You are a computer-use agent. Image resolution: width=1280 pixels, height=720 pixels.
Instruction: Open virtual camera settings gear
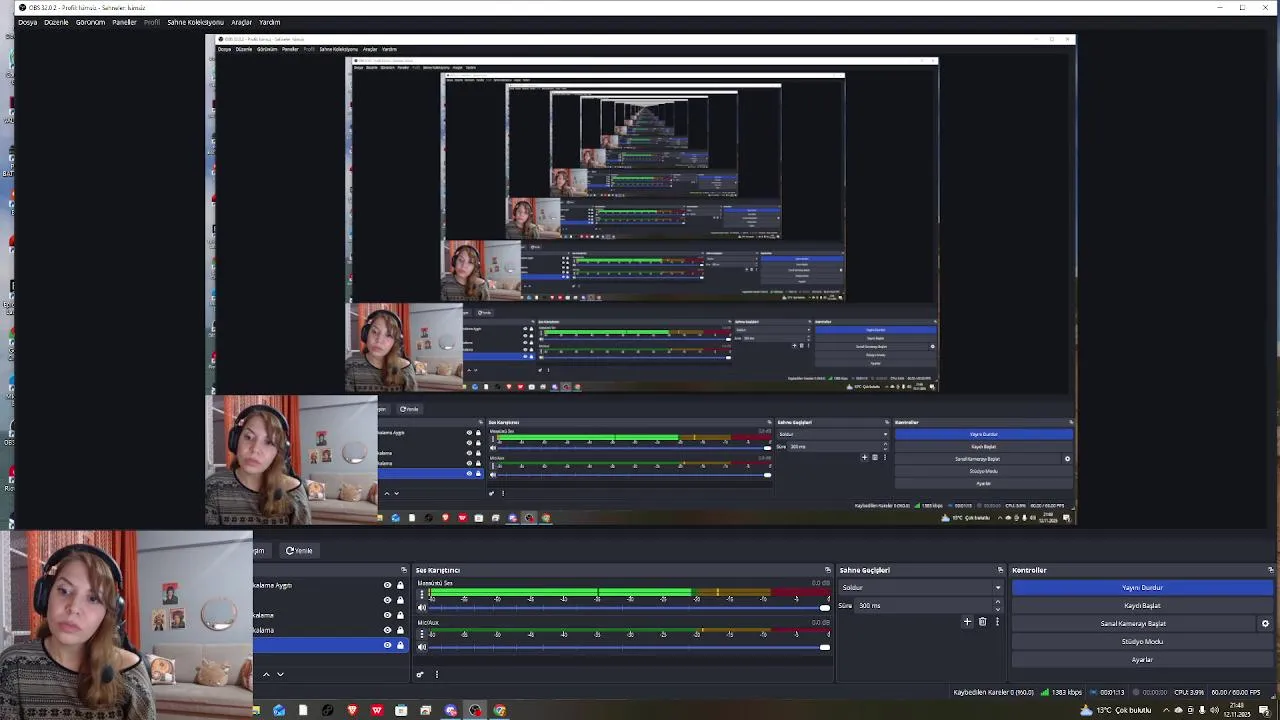point(1265,623)
